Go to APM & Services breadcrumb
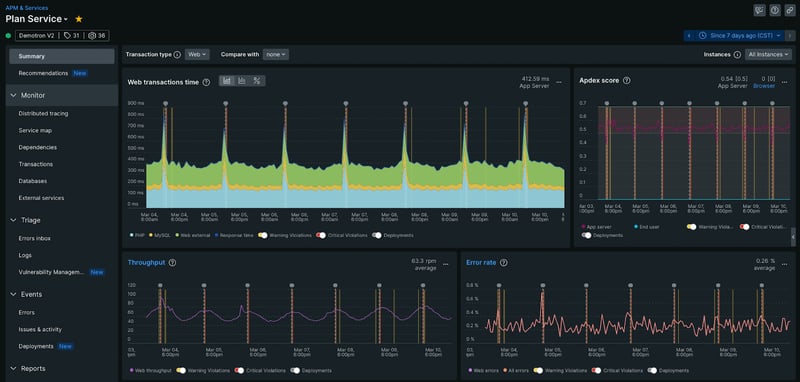This screenshot has width=800, height=382. point(27,8)
